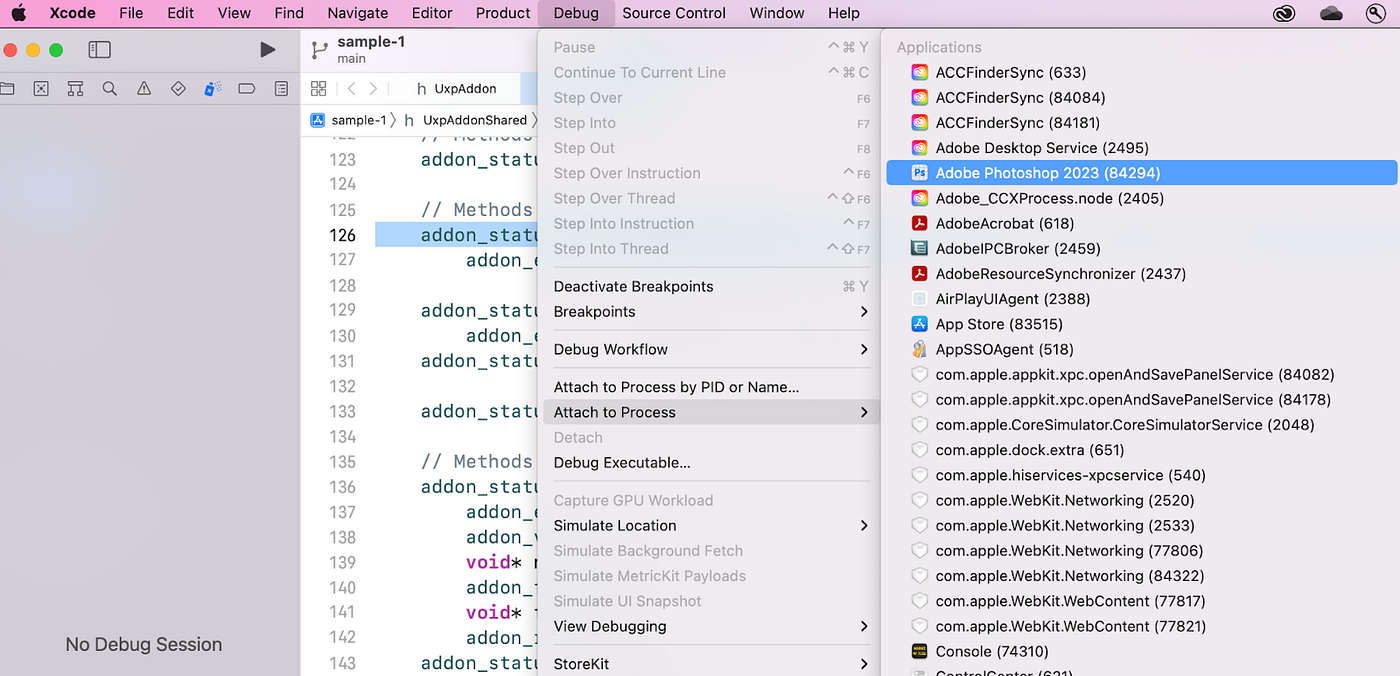Image resolution: width=1400 pixels, height=676 pixels.
Task: Expand the View Debugging submenu
Action: (x=709, y=626)
